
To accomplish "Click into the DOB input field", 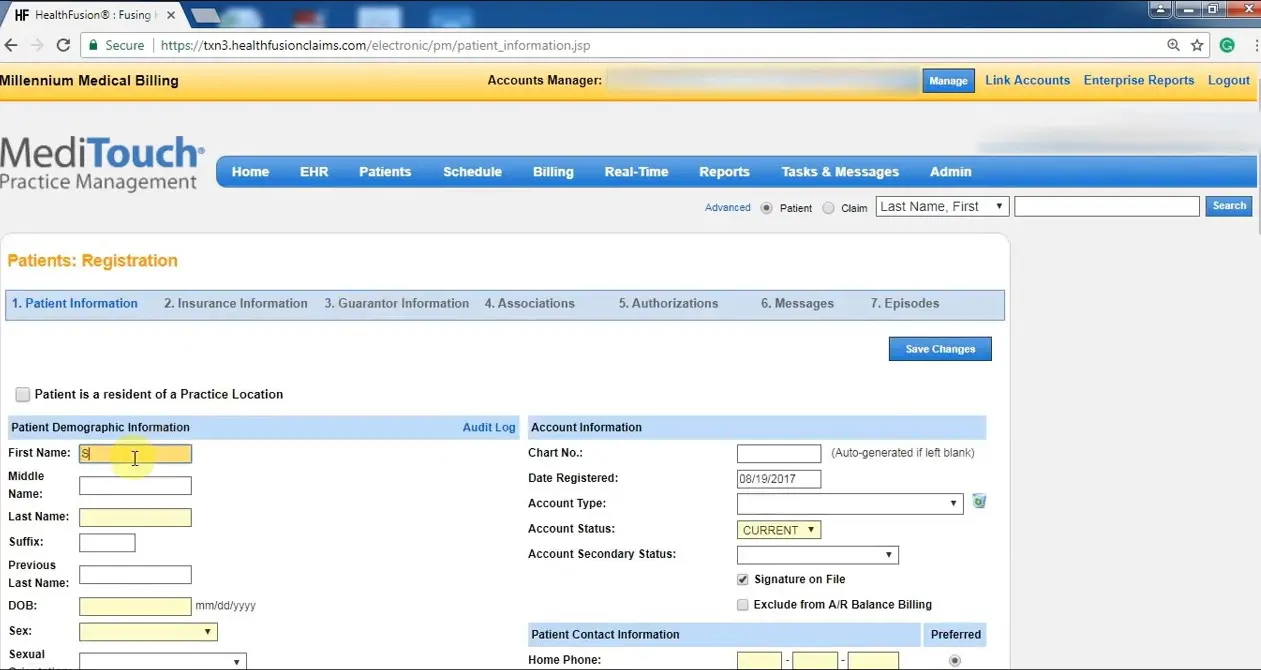I will [x=135, y=607].
